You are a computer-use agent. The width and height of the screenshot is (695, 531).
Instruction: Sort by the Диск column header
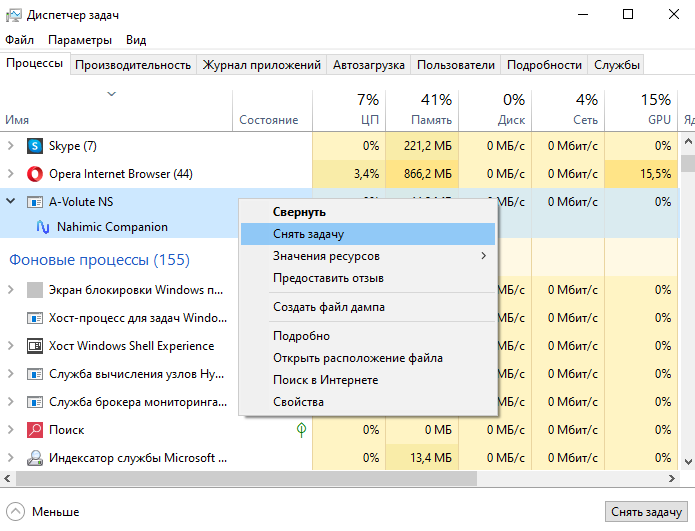495,110
